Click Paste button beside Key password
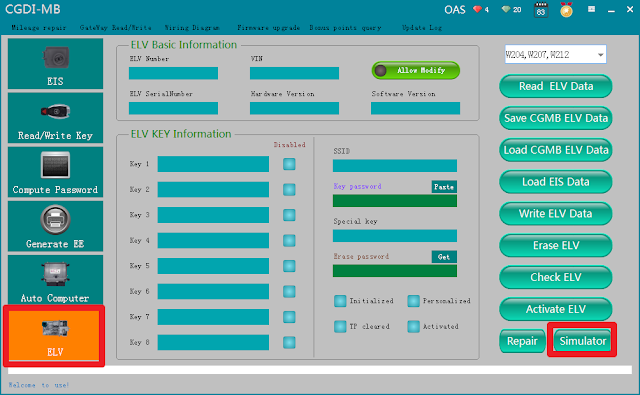 [x=444, y=186]
